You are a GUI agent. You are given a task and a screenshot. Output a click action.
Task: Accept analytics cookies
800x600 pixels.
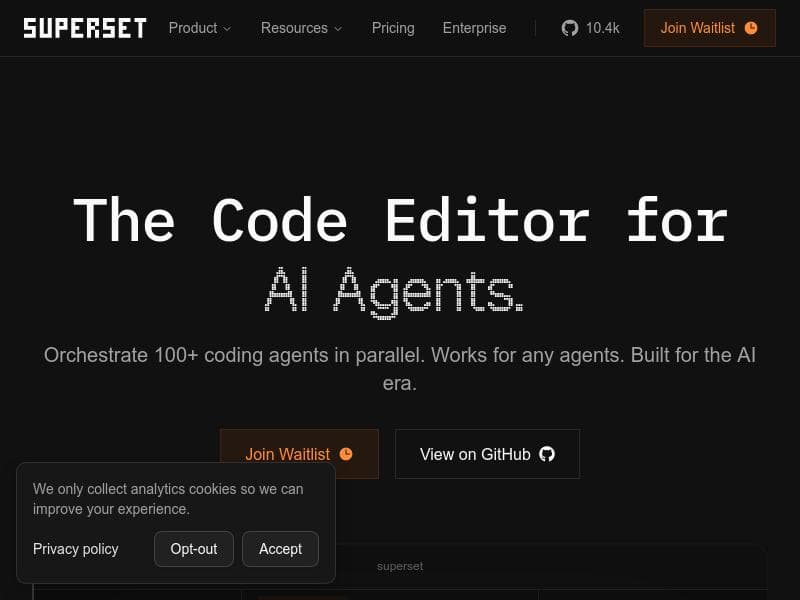(280, 549)
